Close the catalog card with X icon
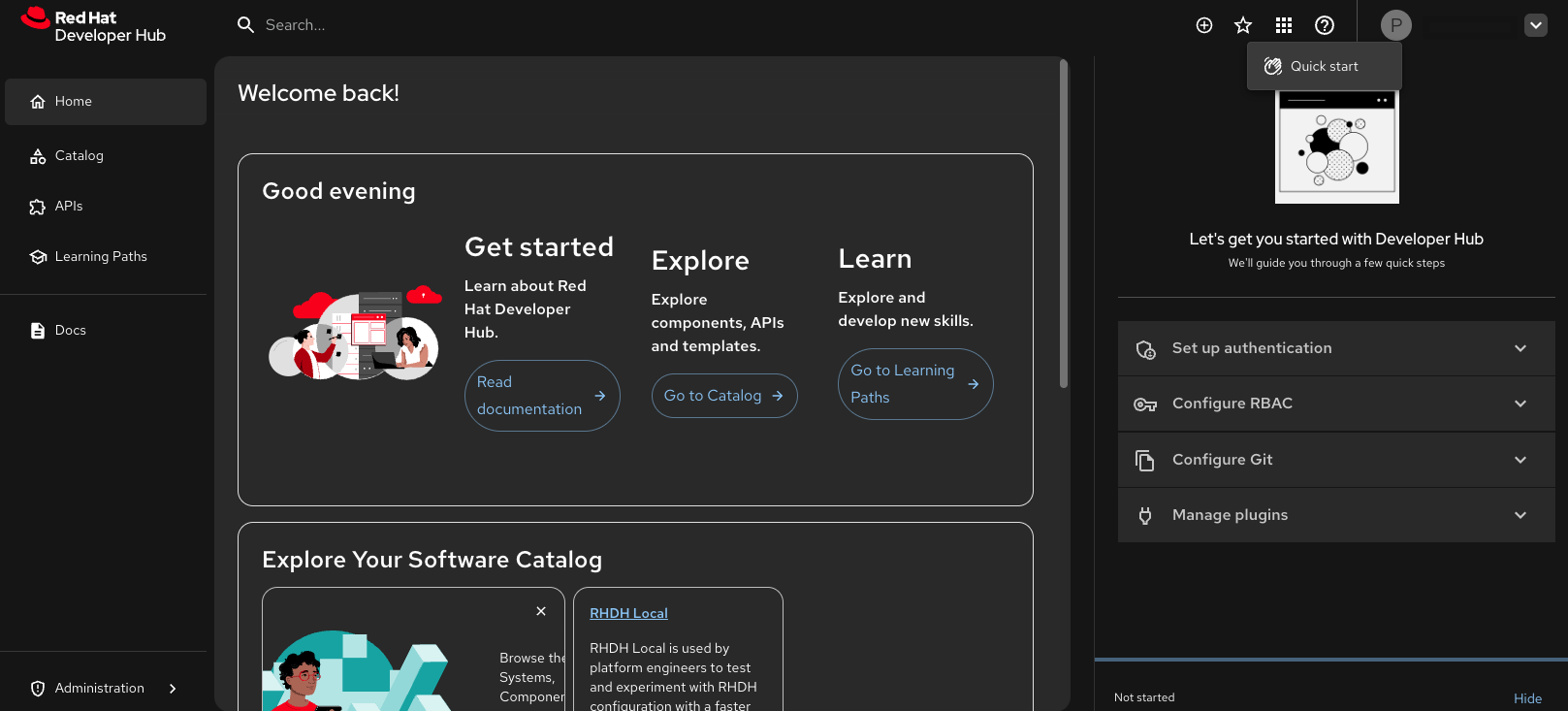 pyautogui.click(x=541, y=611)
